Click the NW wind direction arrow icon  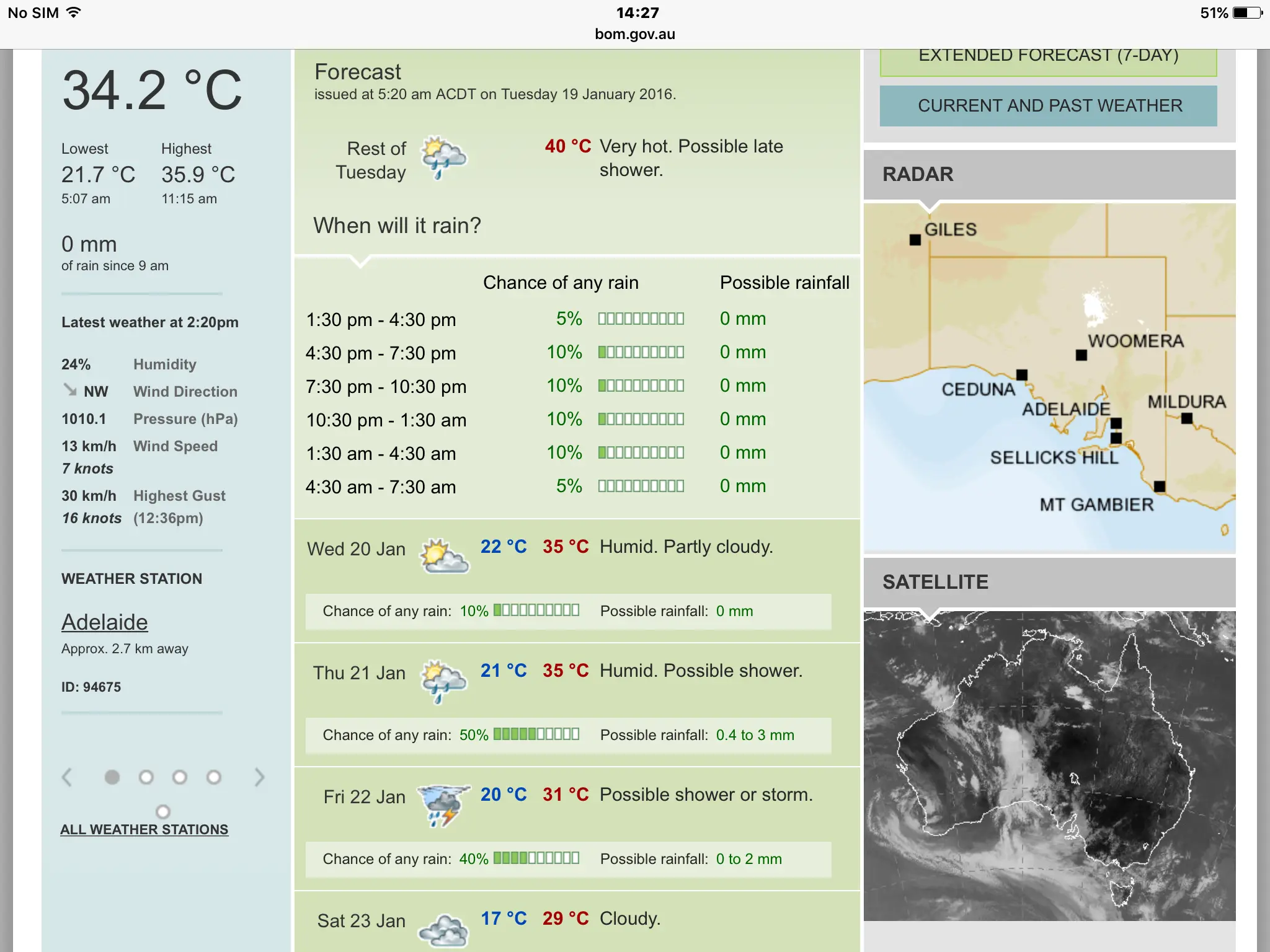point(69,390)
